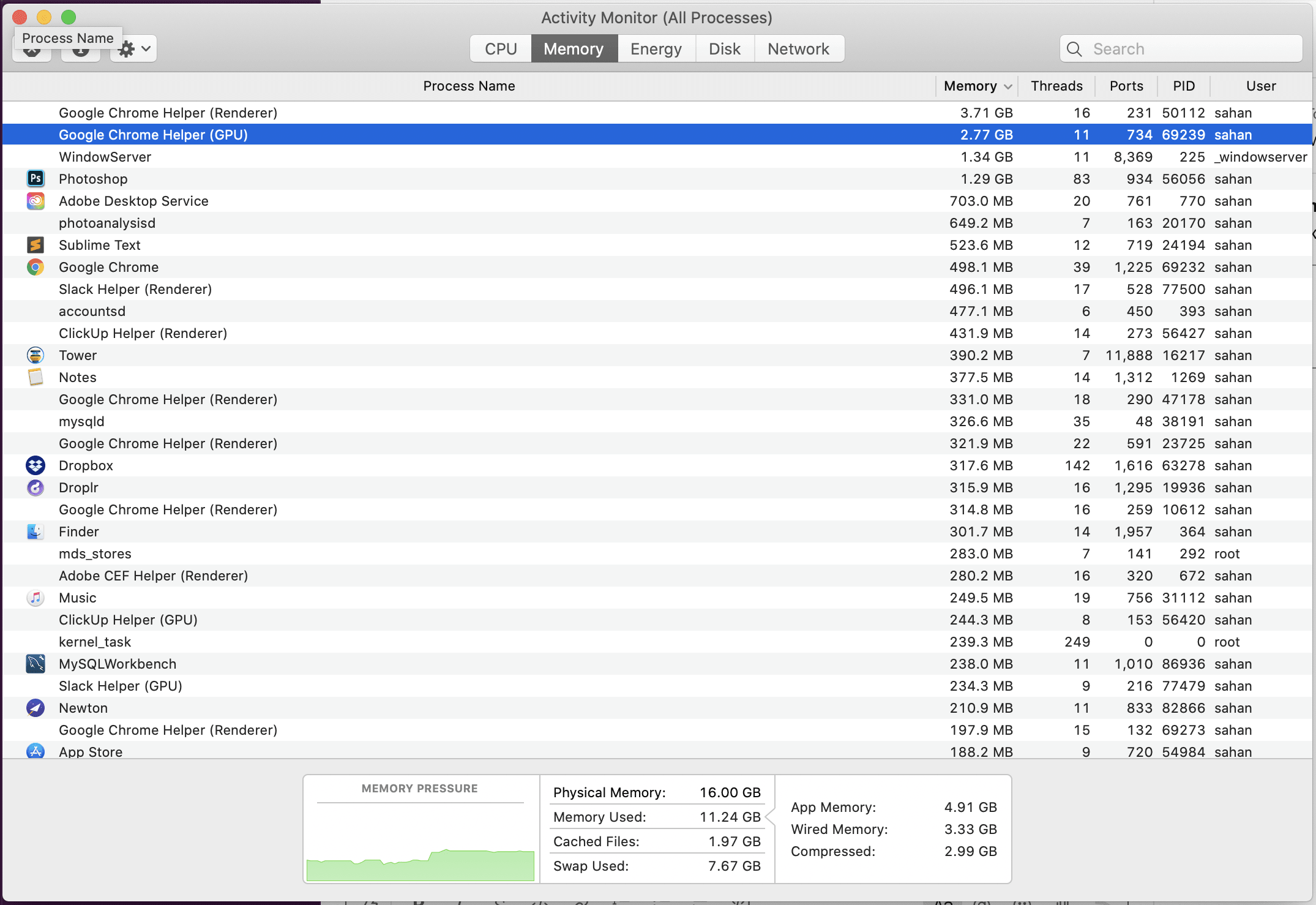
Task: Sort by User column header
Action: pyautogui.click(x=1261, y=86)
